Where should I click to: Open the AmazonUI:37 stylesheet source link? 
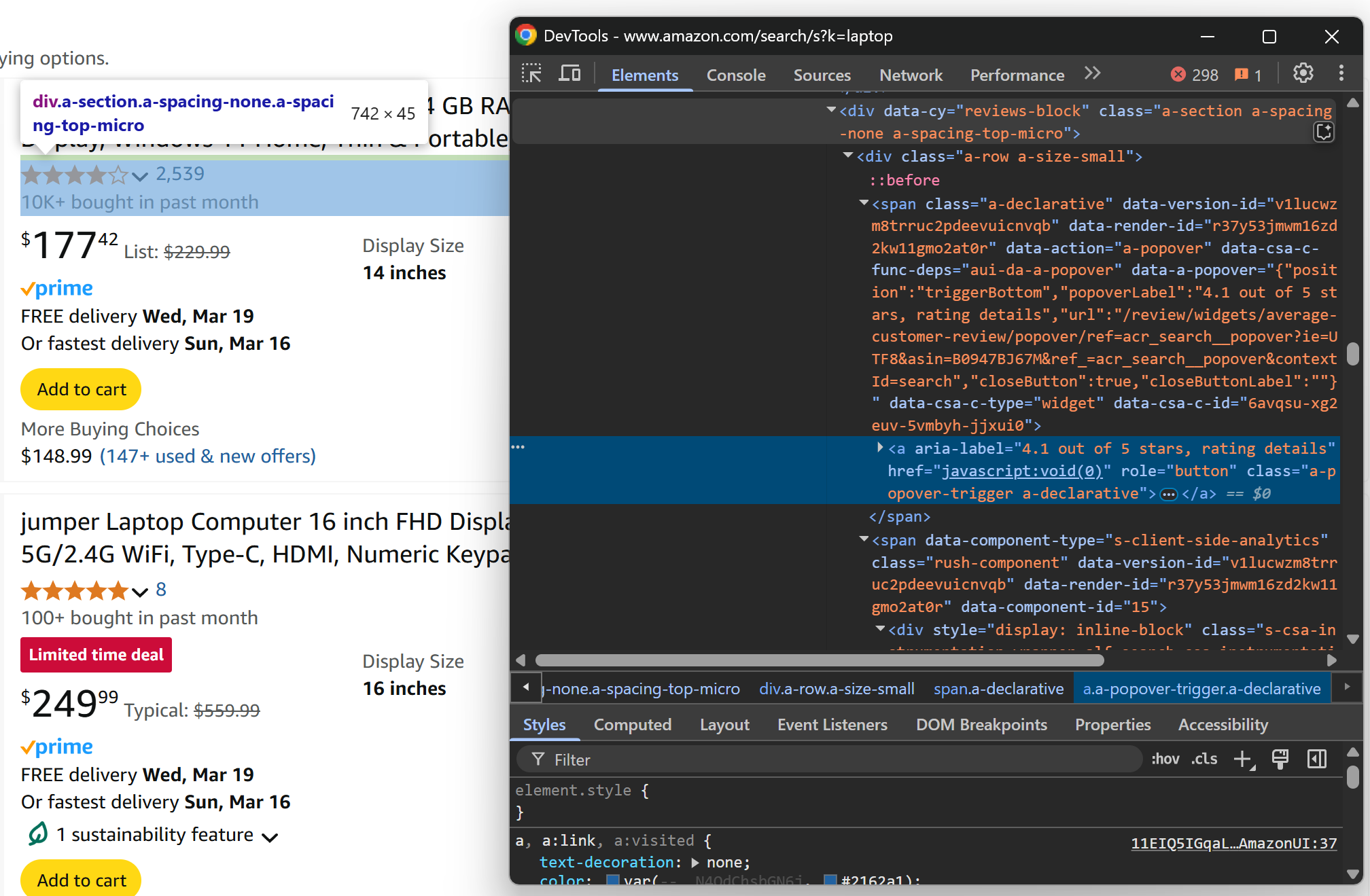pyautogui.click(x=1233, y=843)
